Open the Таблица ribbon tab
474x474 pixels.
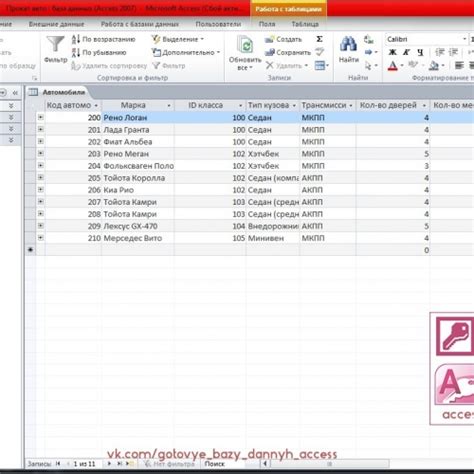click(x=305, y=24)
